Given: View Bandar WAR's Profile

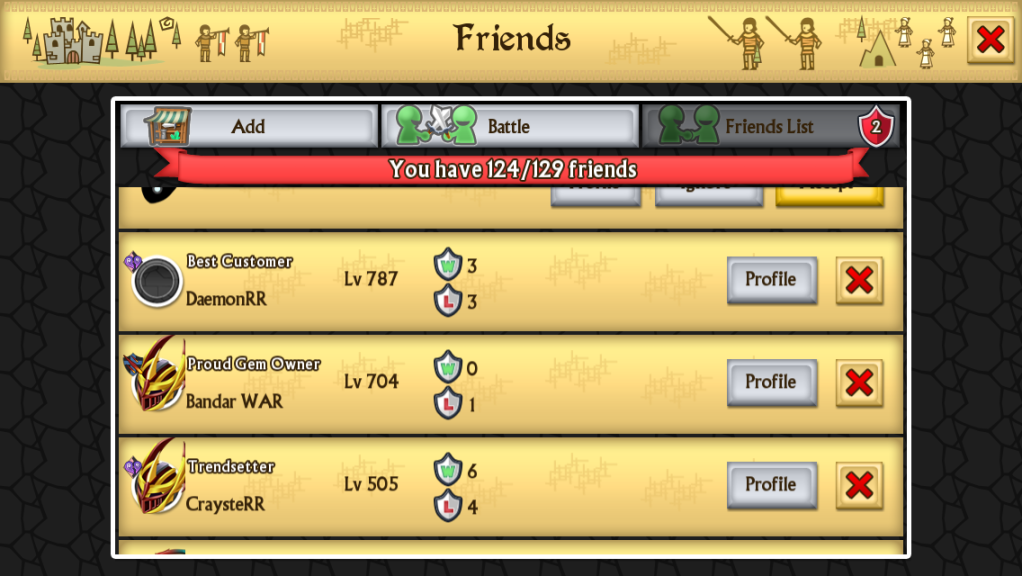Looking at the screenshot, I should coord(772,382).
